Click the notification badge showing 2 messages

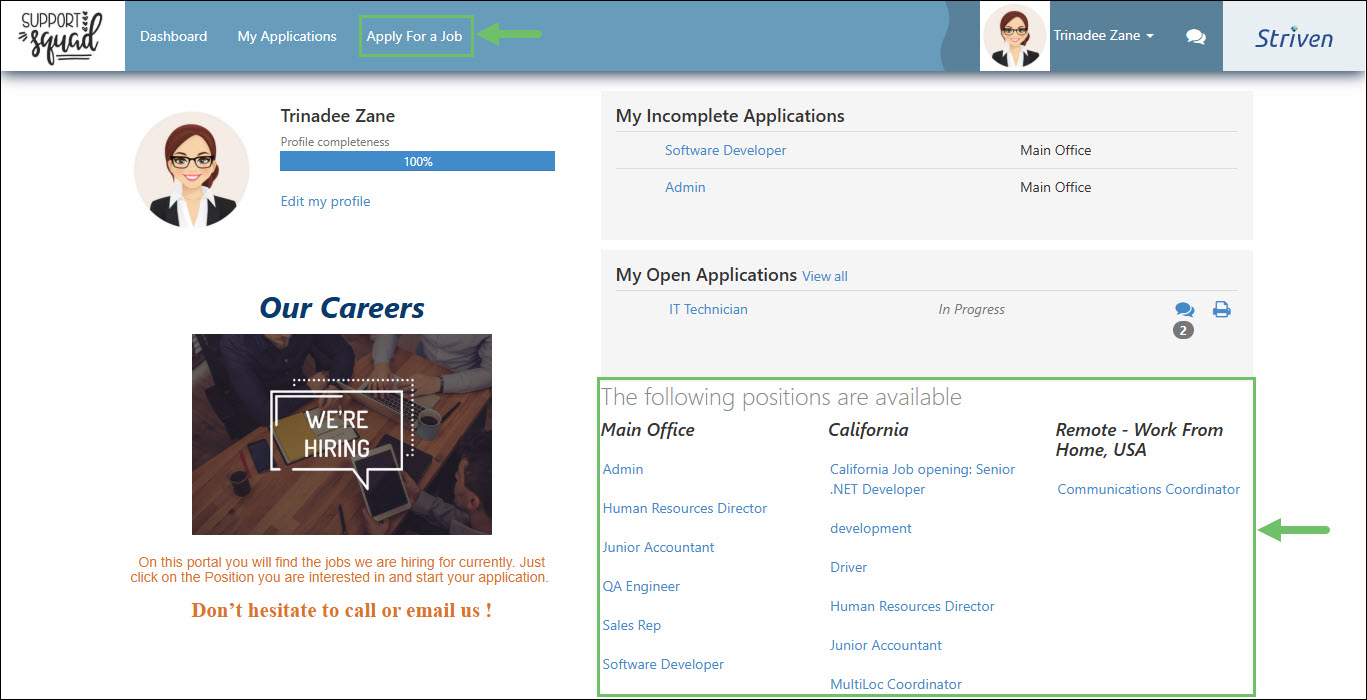pyautogui.click(x=1184, y=329)
